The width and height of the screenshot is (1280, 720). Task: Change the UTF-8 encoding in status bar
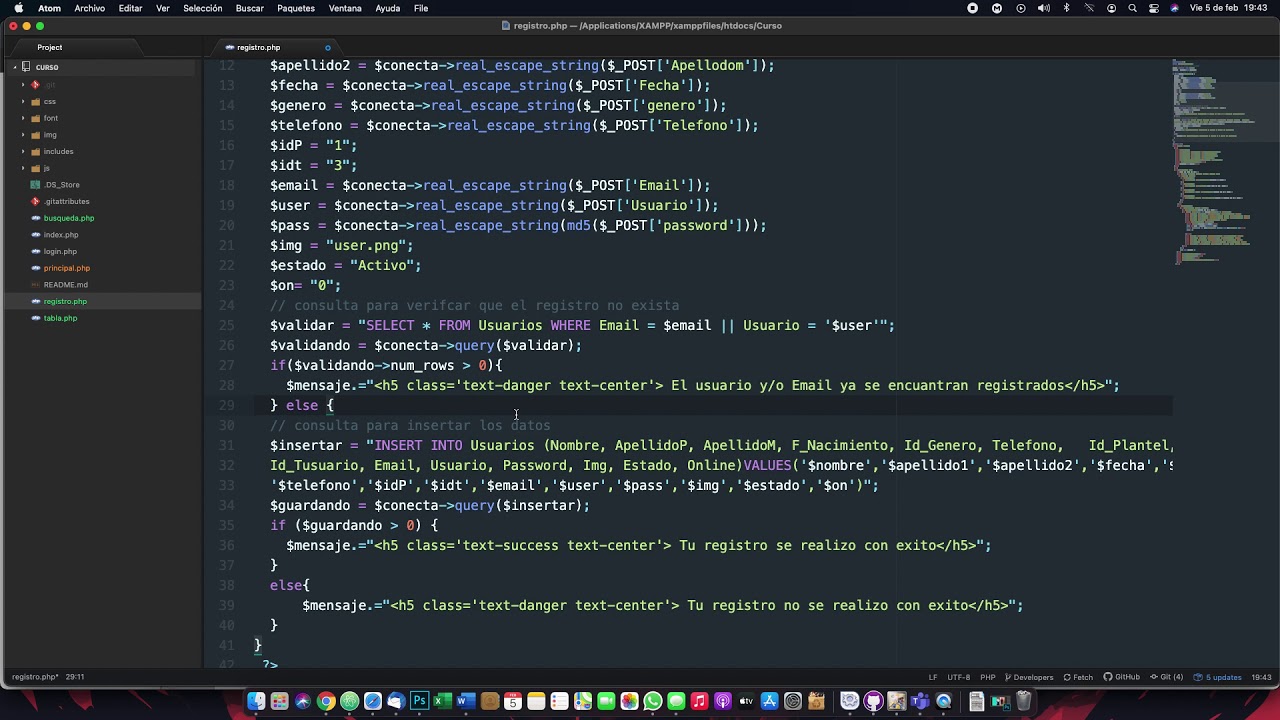point(959,677)
